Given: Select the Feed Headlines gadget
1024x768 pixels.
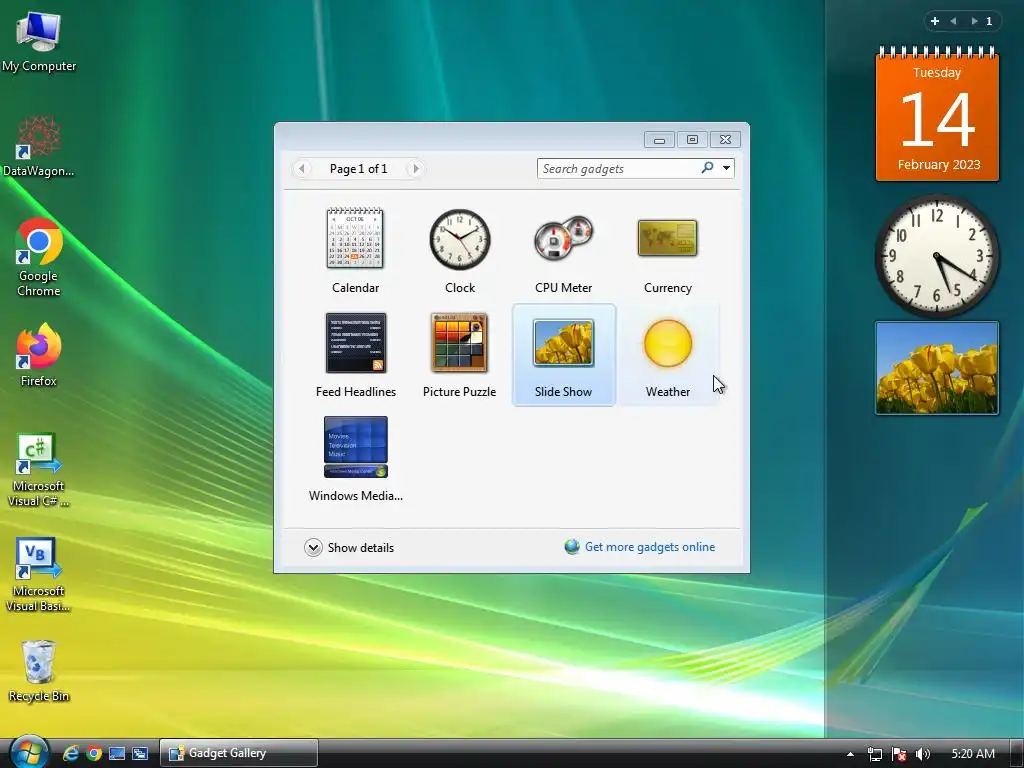Looking at the screenshot, I should tap(355, 355).
